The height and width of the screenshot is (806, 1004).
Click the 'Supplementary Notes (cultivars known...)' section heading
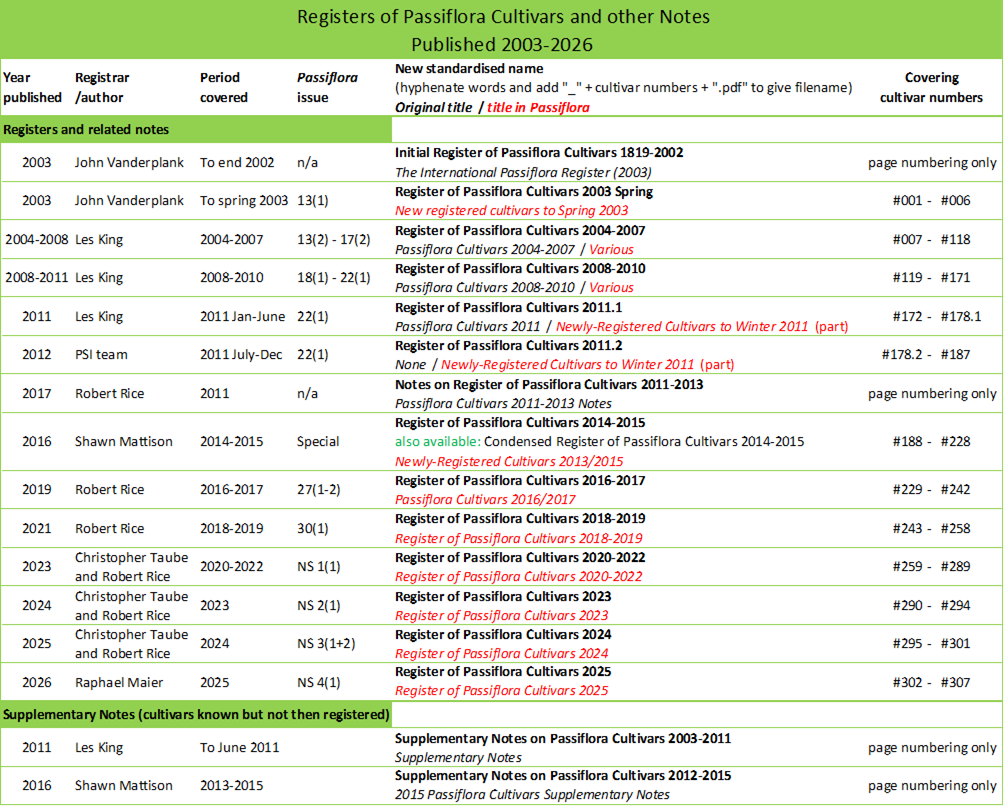pyautogui.click(x=196, y=714)
